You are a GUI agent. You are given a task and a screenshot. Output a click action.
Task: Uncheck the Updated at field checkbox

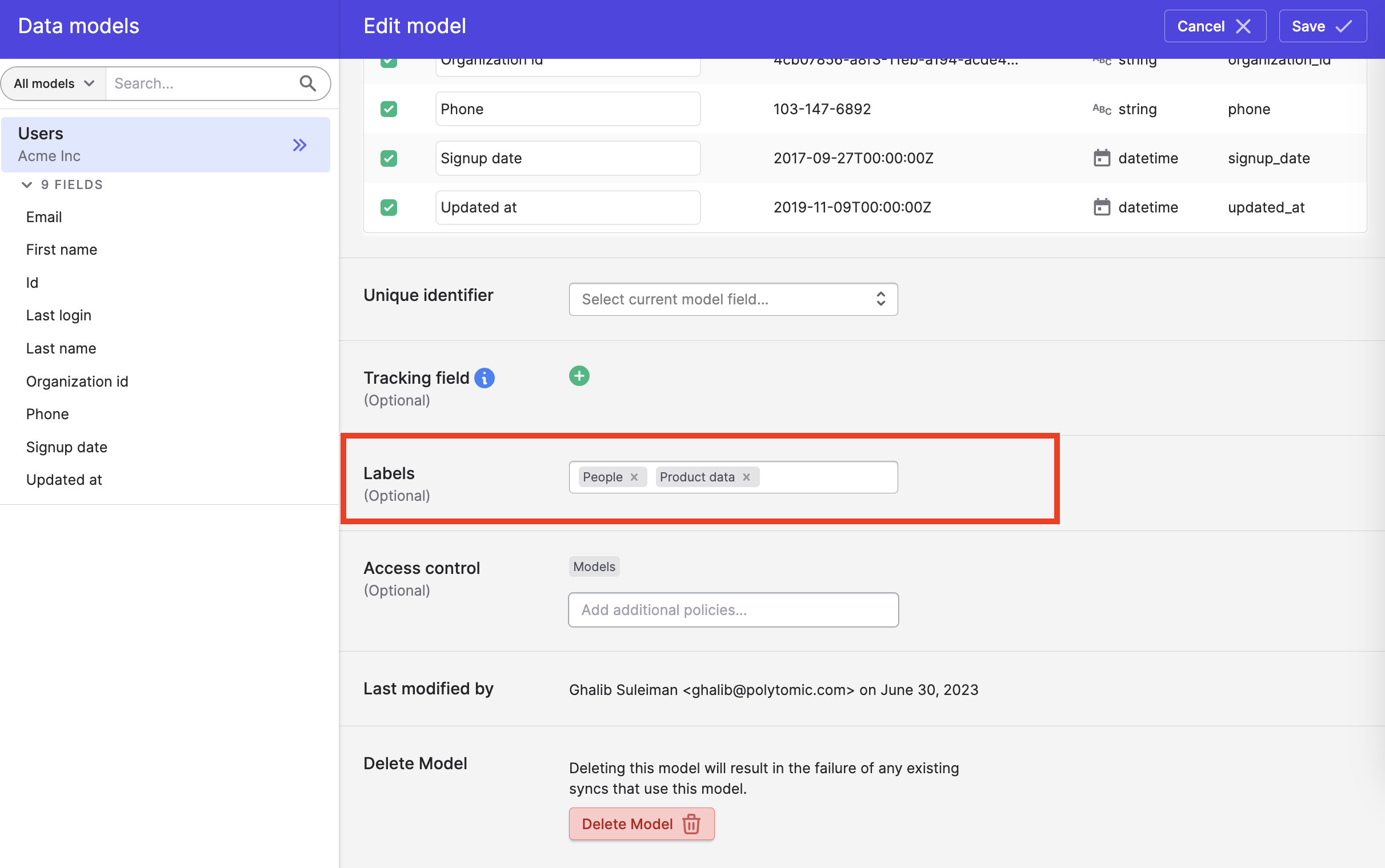pyautogui.click(x=389, y=207)
